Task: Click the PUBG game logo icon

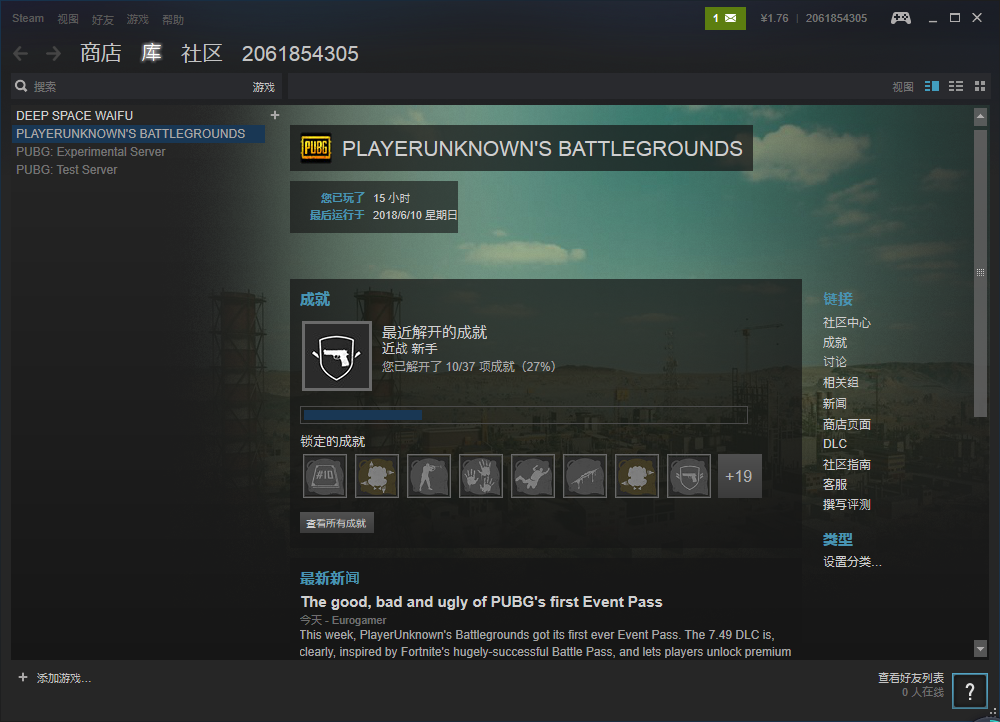Action: point(316,148)
